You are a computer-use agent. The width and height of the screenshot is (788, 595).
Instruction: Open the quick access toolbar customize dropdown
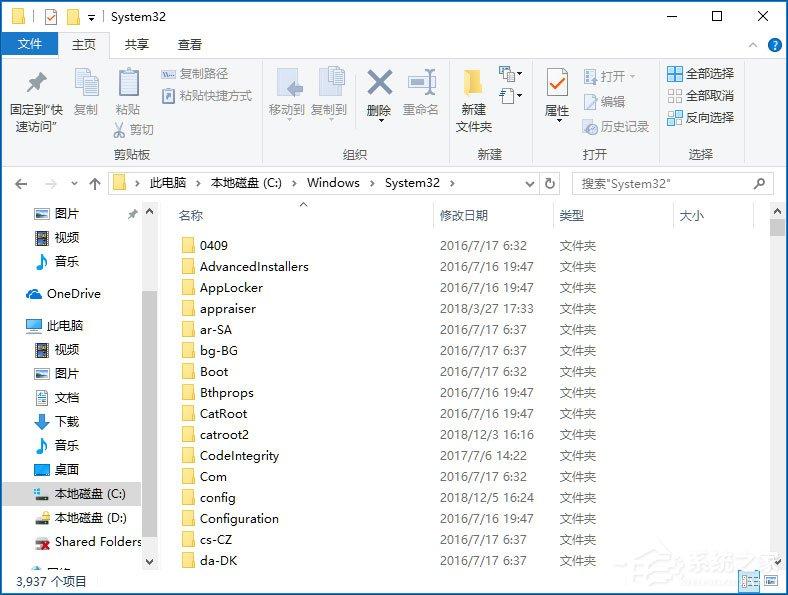(x=91, y=19)
